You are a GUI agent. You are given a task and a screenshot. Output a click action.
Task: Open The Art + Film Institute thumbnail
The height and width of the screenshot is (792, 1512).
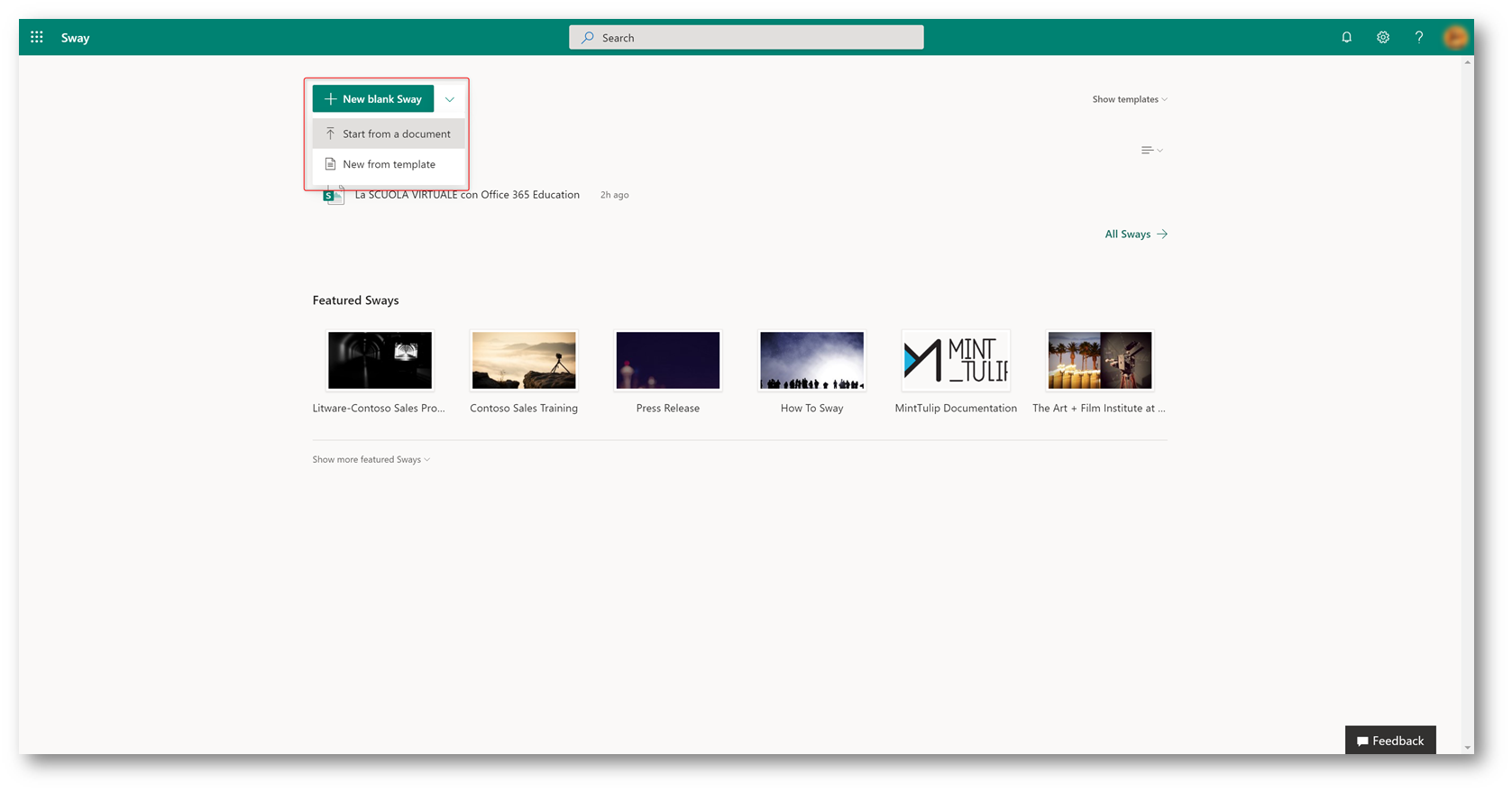pos(1100,360)
